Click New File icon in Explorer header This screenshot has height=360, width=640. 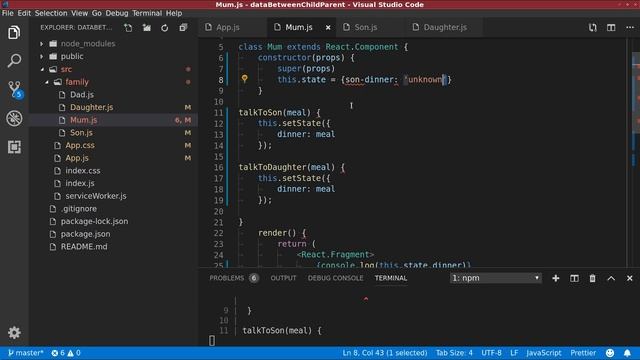128,28
